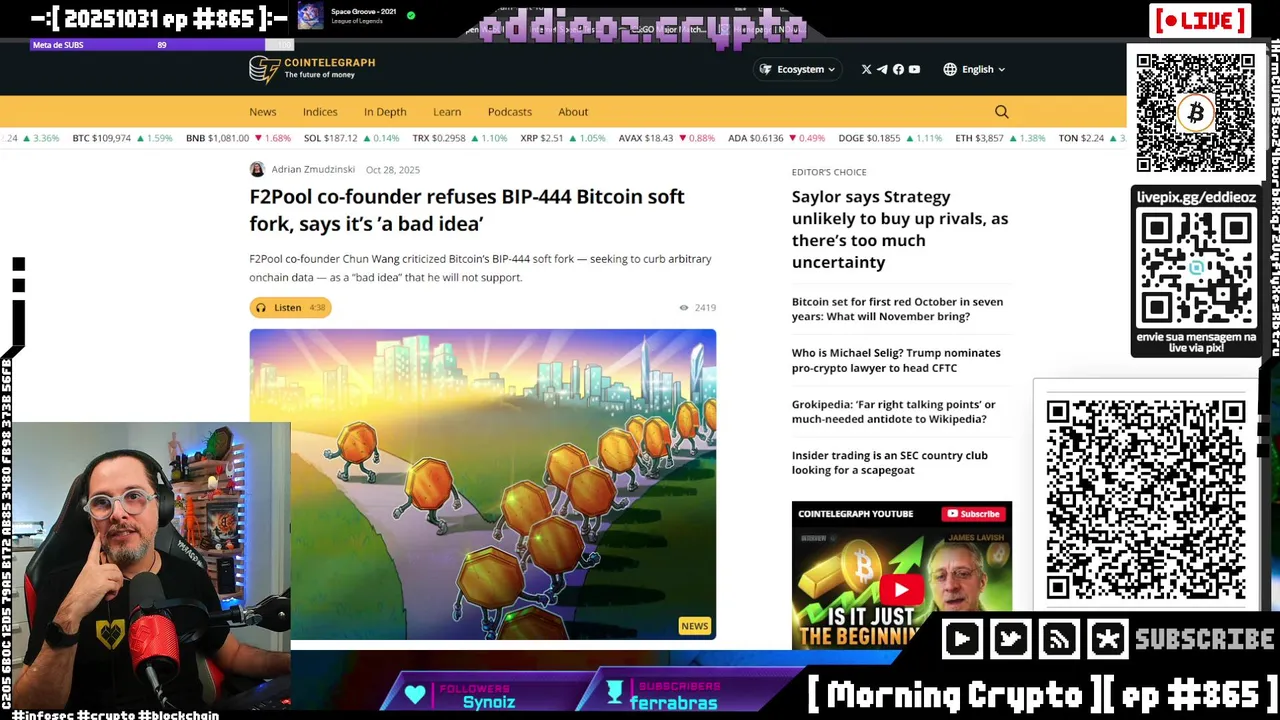The image size is (1280, 720).
Task: Click the Ecosystem logo icon
Action: coord(766,69)
